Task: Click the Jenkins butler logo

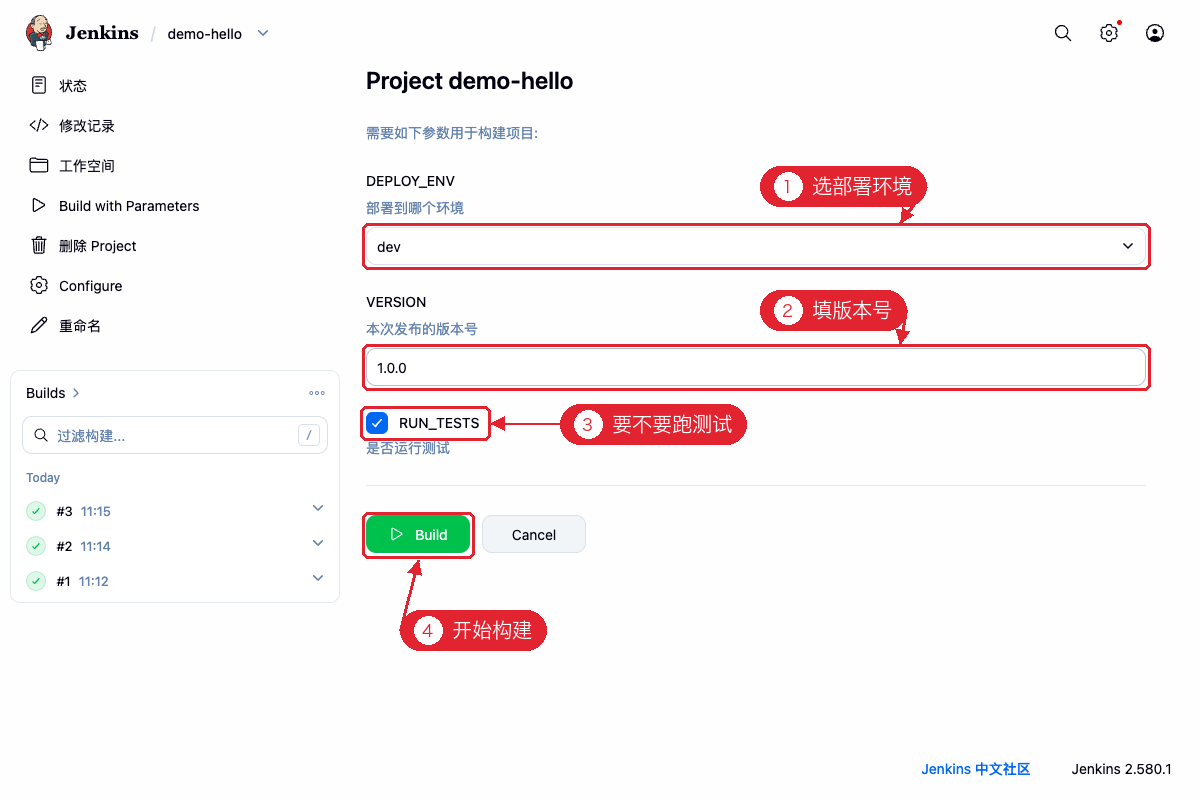Action: pos(39,33)
